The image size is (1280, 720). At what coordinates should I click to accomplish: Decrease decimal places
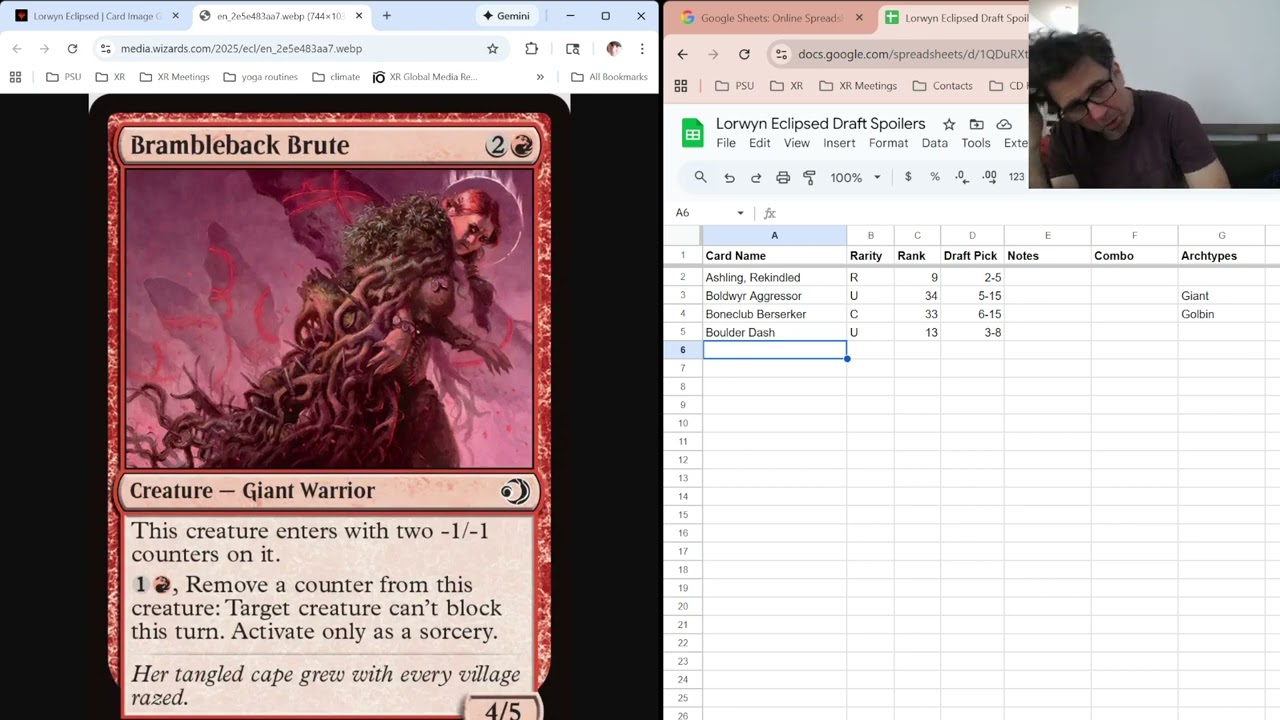pyautogui.click(x=962, y=177)
